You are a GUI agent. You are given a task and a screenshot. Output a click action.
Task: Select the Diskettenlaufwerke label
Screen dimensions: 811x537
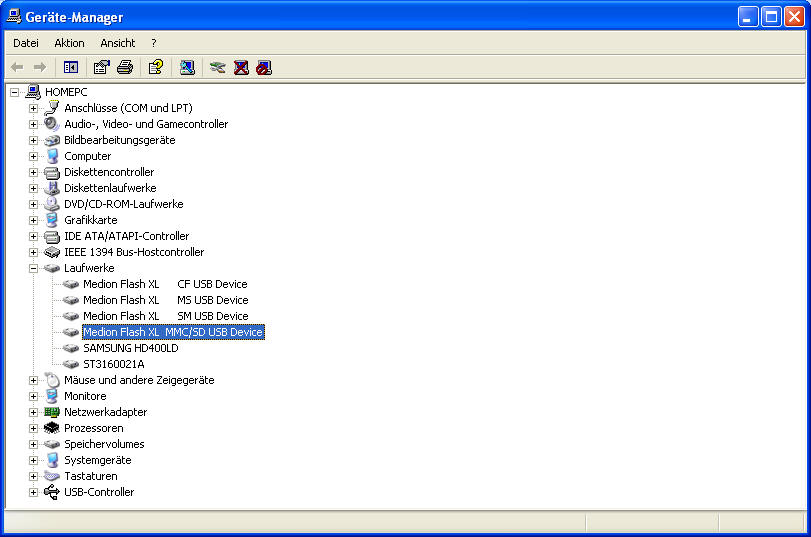point(110,188)
